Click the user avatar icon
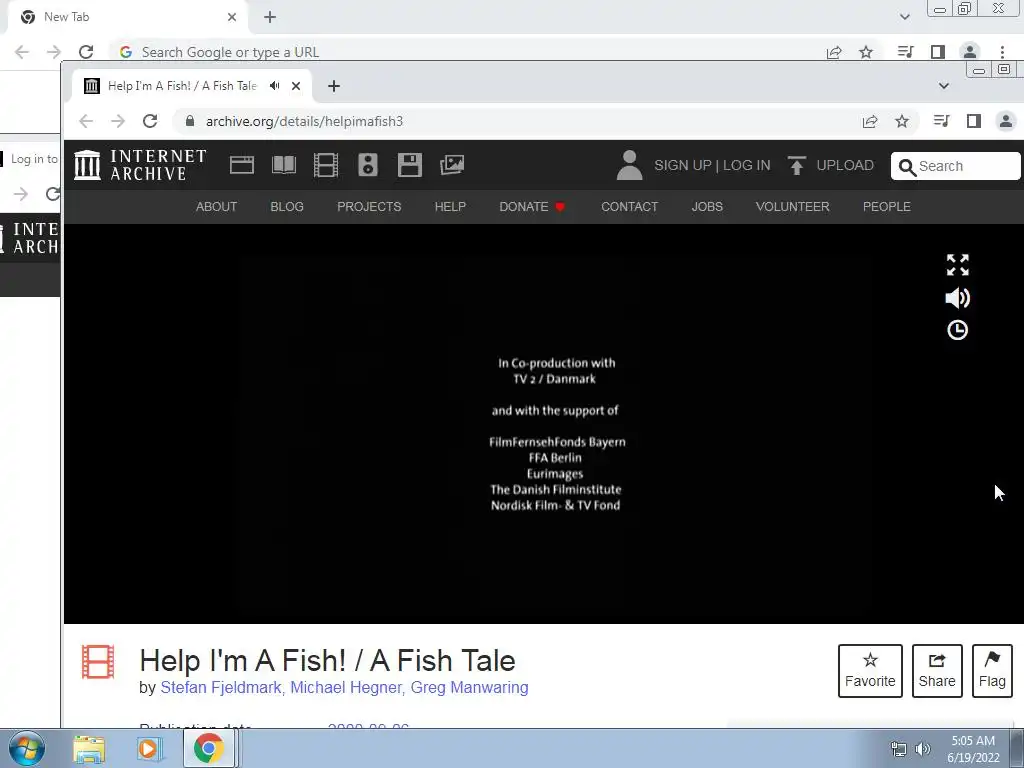 630,165
